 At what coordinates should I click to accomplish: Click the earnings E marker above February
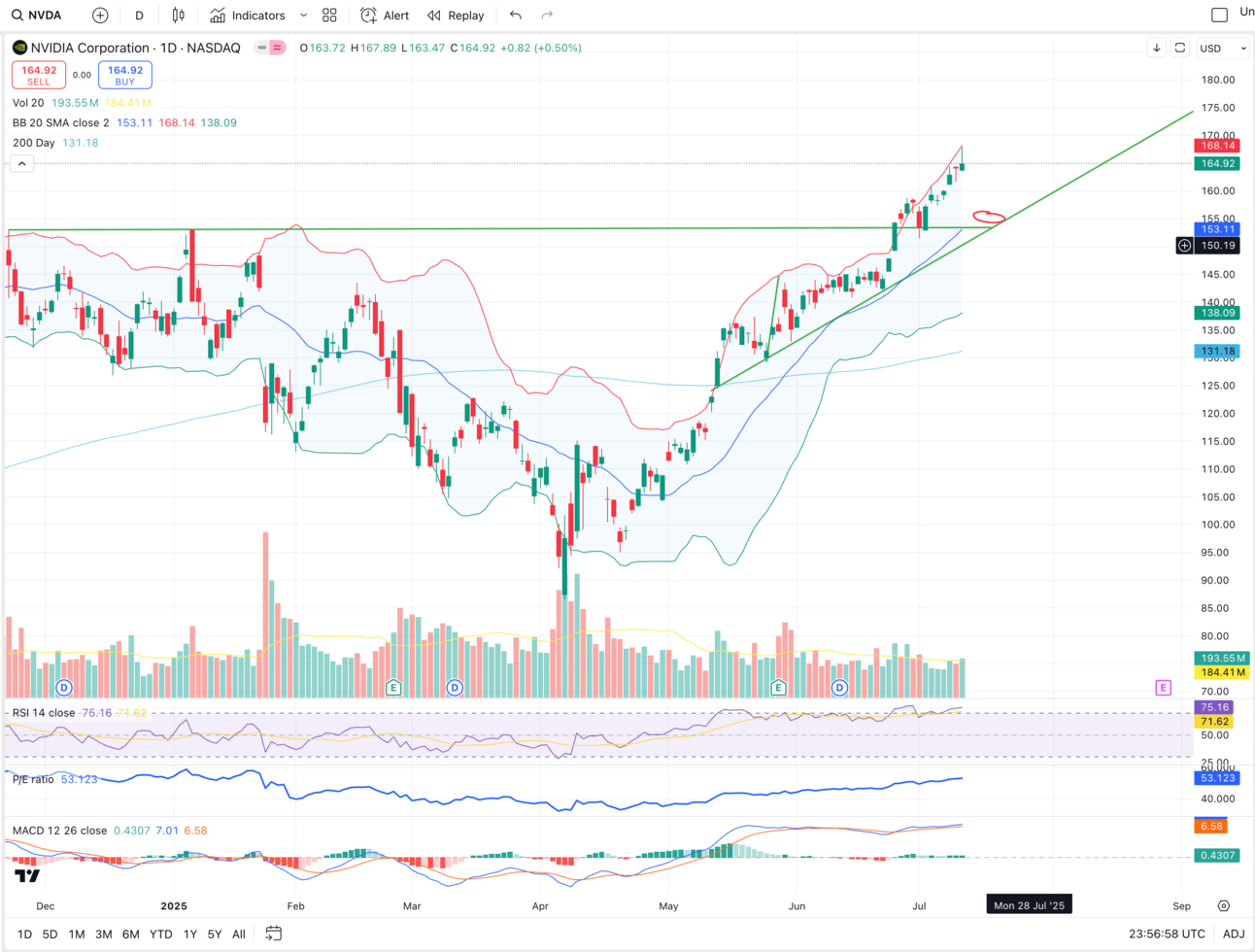393,688
